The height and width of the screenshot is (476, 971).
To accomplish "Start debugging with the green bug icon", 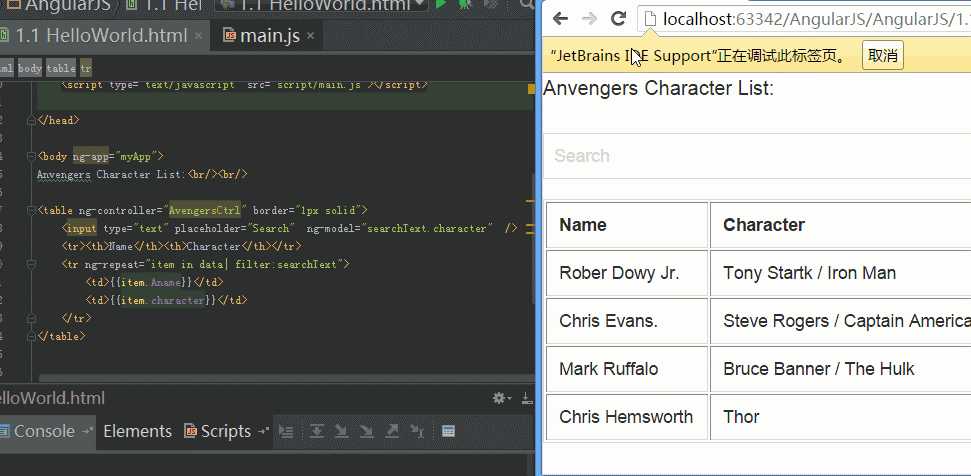I will 464,4.
